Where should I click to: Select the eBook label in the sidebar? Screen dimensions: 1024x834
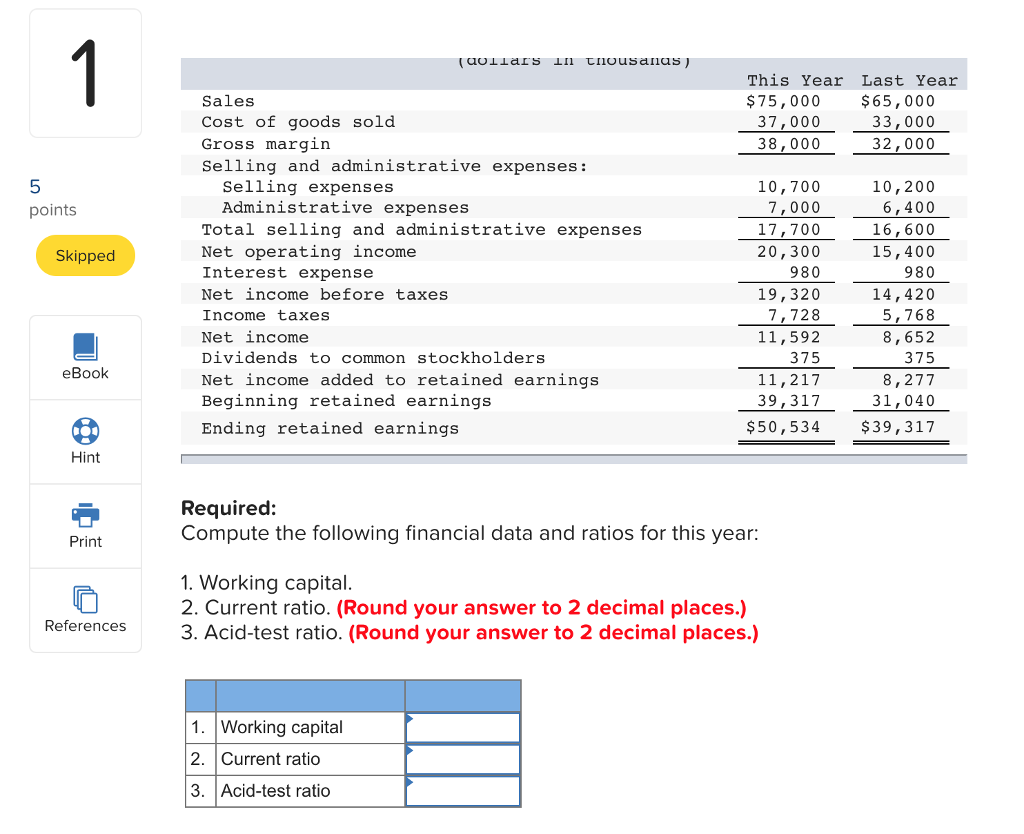click(x=85, y=373)
